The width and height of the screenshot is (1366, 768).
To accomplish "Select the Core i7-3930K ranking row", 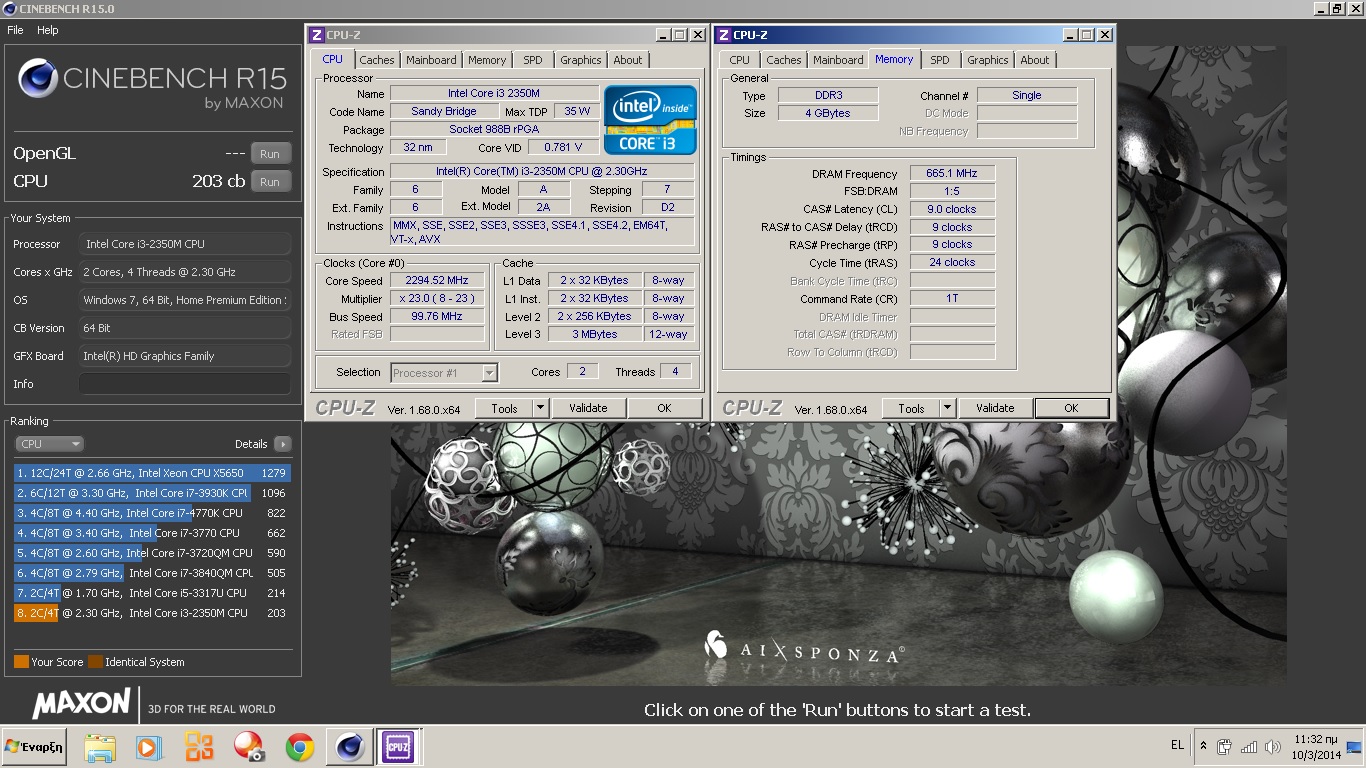I will click(x=152, y=493).
